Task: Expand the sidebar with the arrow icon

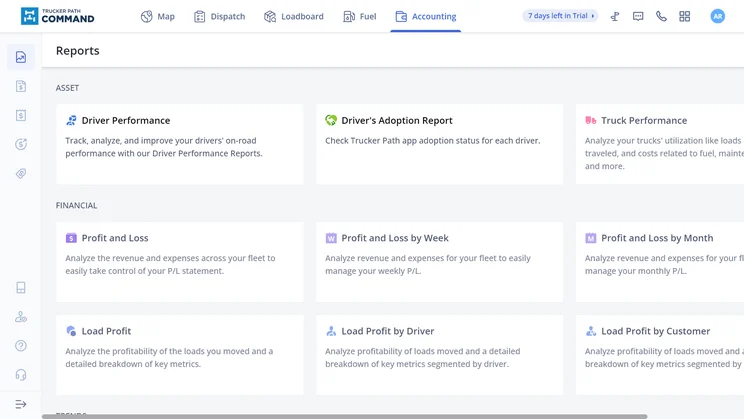Action: point(21,404)
